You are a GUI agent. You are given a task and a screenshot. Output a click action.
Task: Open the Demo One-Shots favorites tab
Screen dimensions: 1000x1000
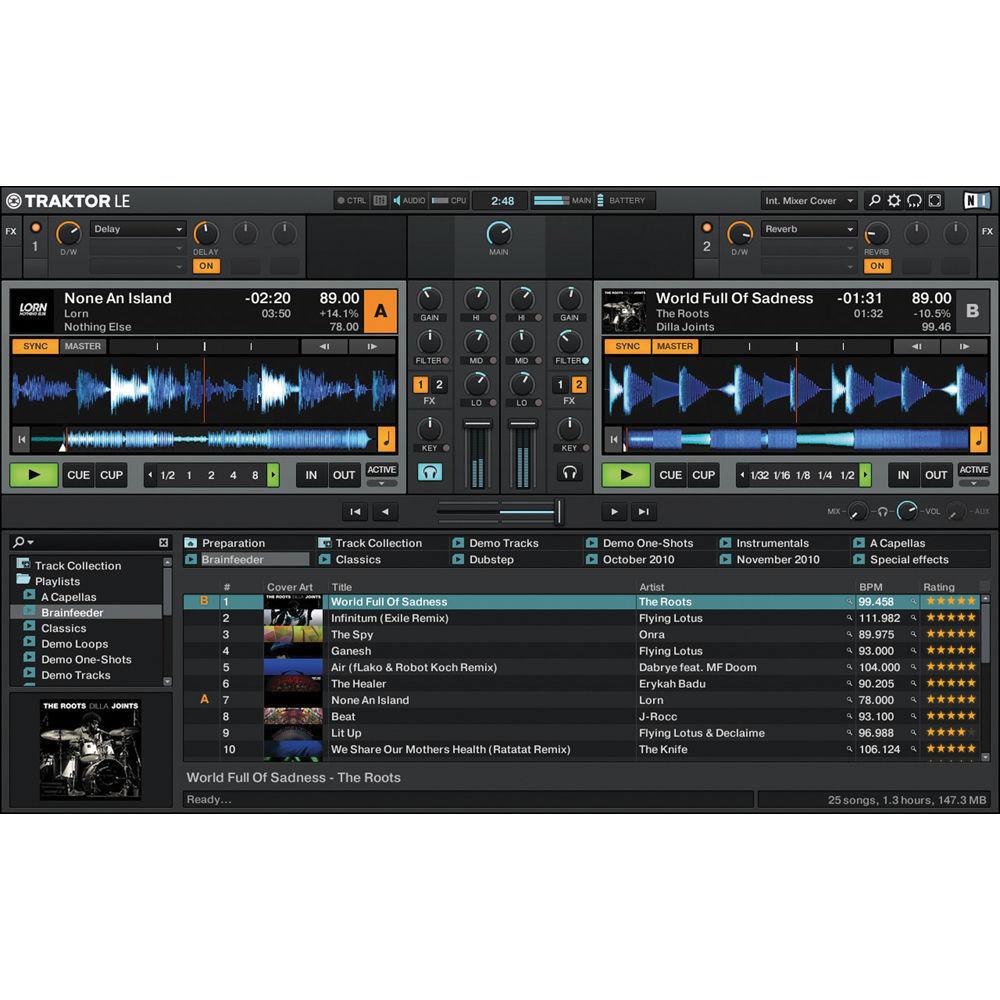pos(648,542)
